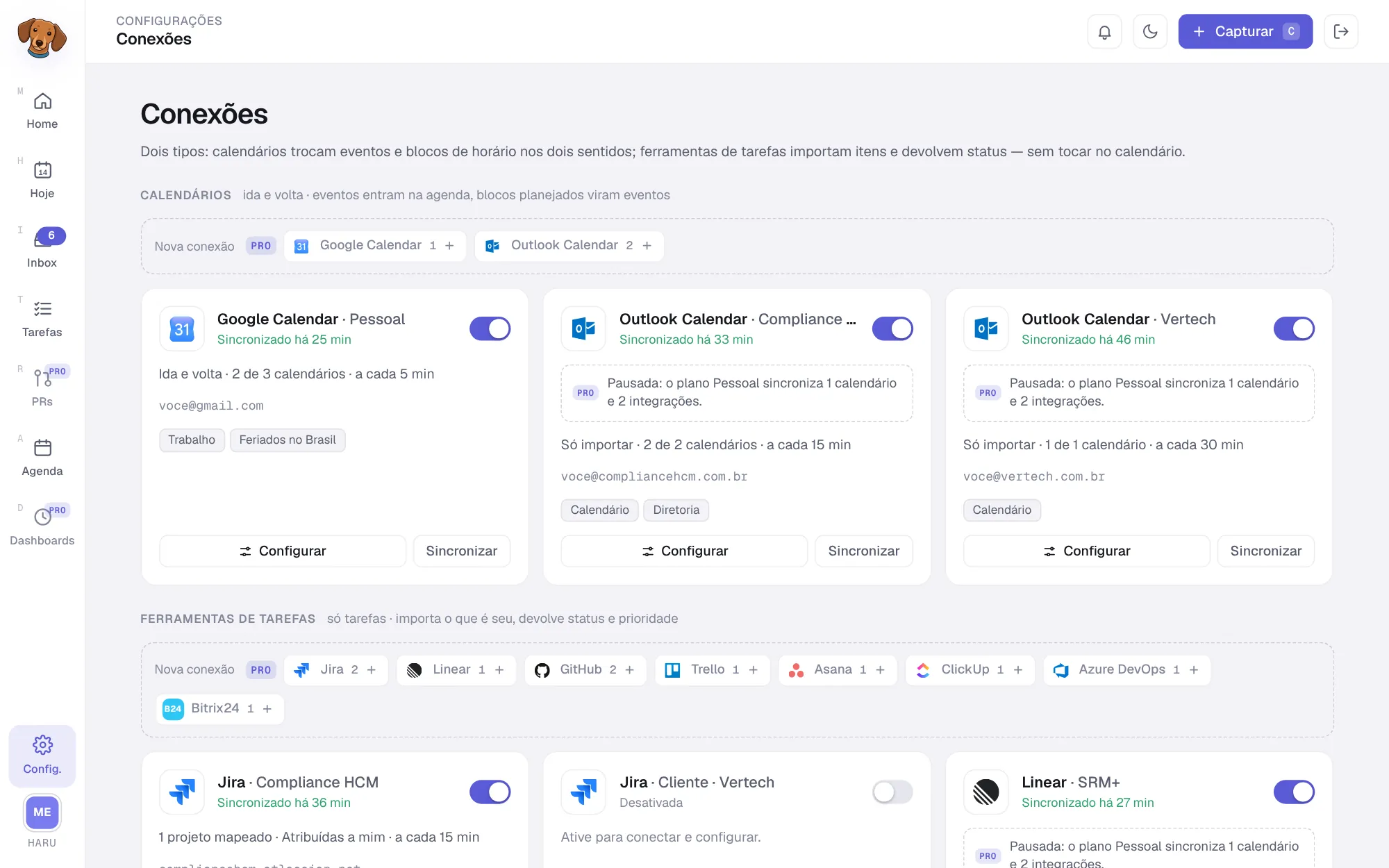Add a new Jira connection
Image resolution: width=1389 pixels, height=868 pixels.
click(x=336, y=670)
